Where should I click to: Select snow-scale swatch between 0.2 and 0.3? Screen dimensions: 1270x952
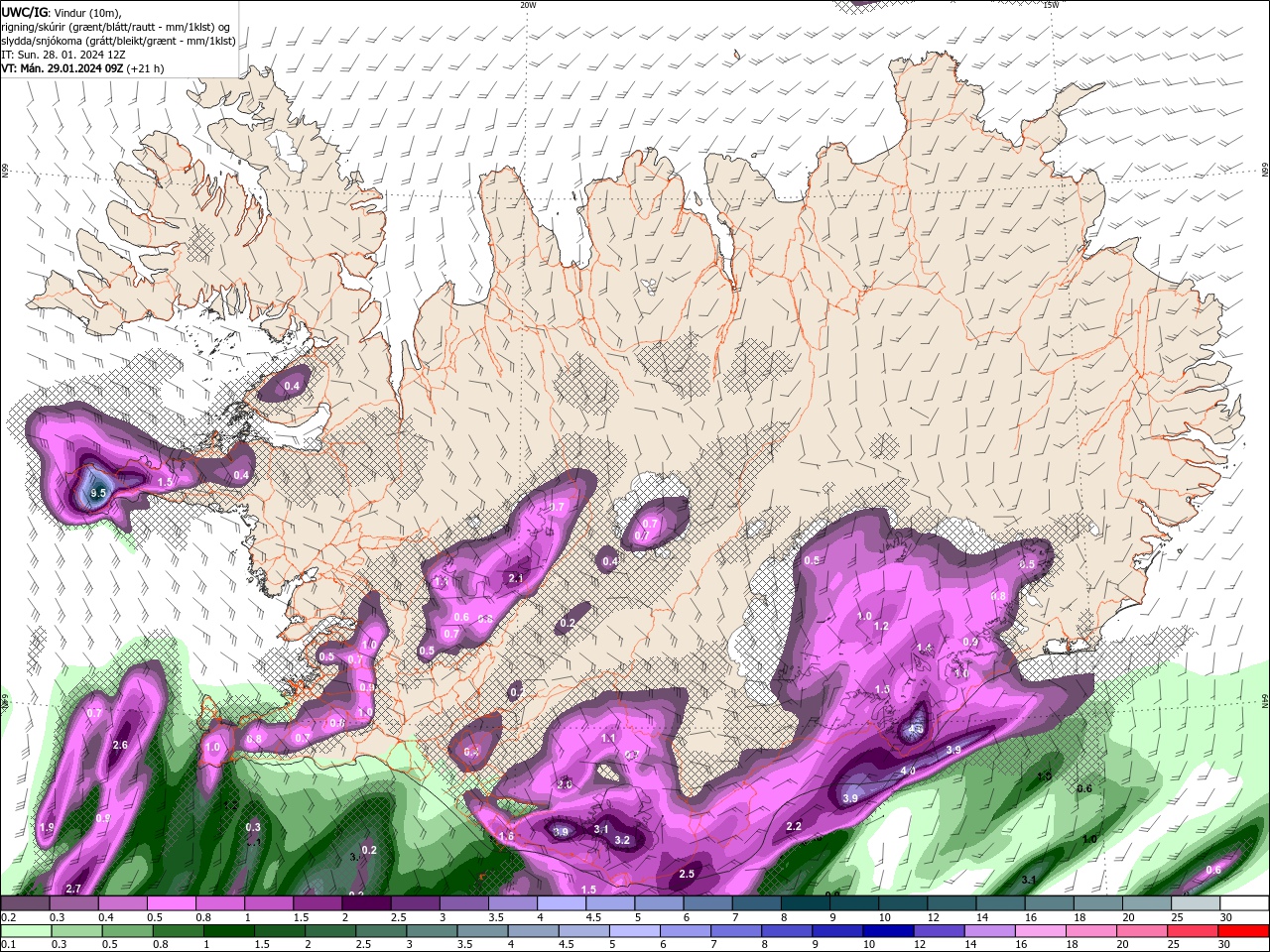(25, 903)
